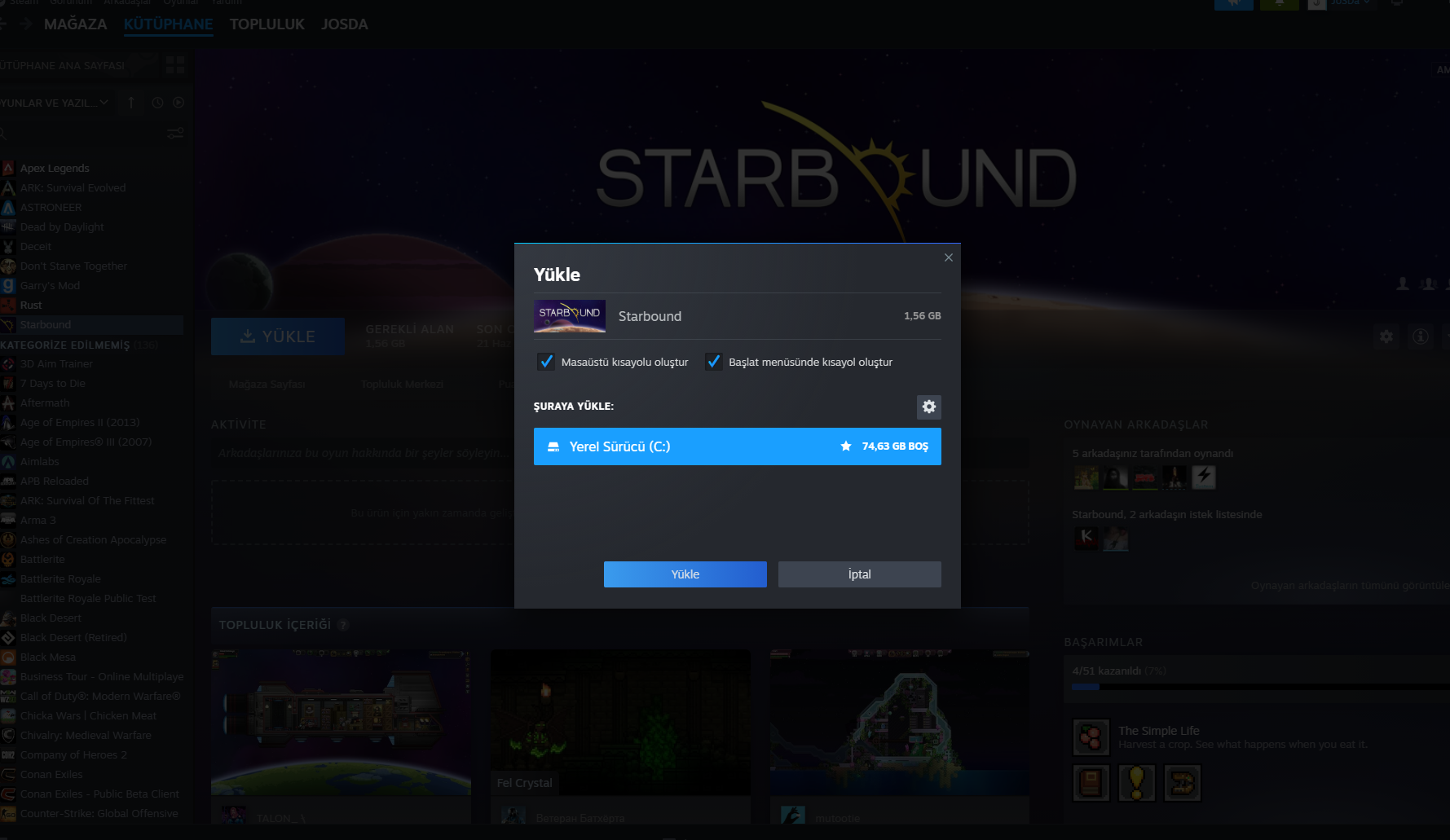Click the ASTRONEER game icon
The height and width of the screenshot is (840, 1450).
pos(8,207)
